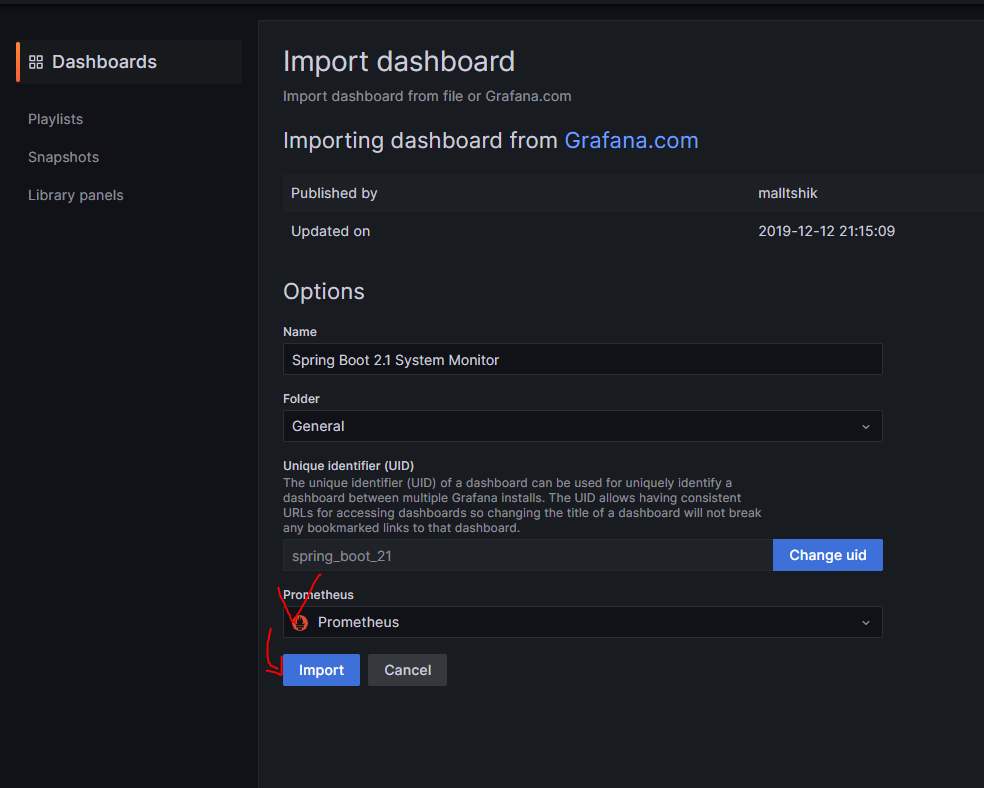Open Playlists in the sidebar
Viewport: 984px width, 788px height.
pos(55,119)
